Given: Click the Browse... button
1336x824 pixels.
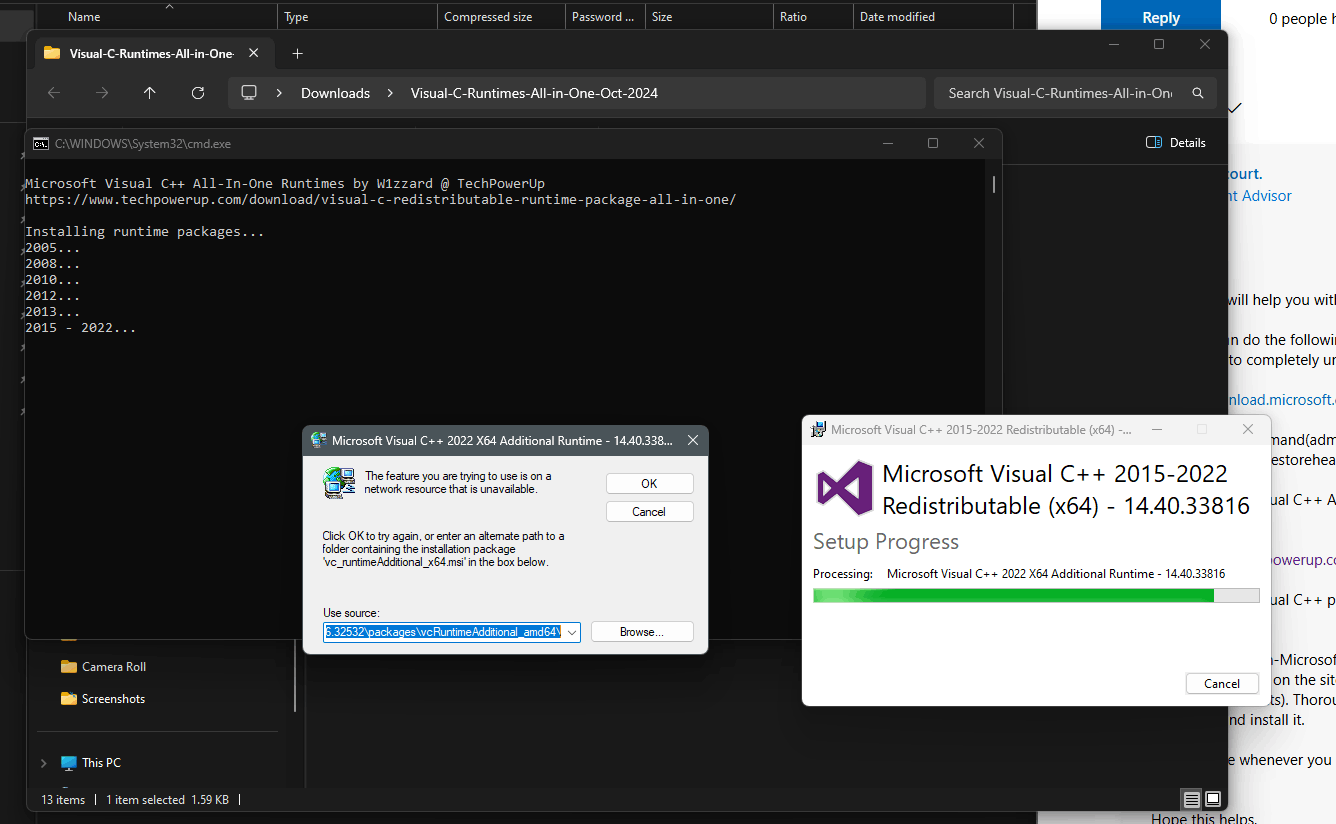Looking at the screenshot, I should point(642,632).
